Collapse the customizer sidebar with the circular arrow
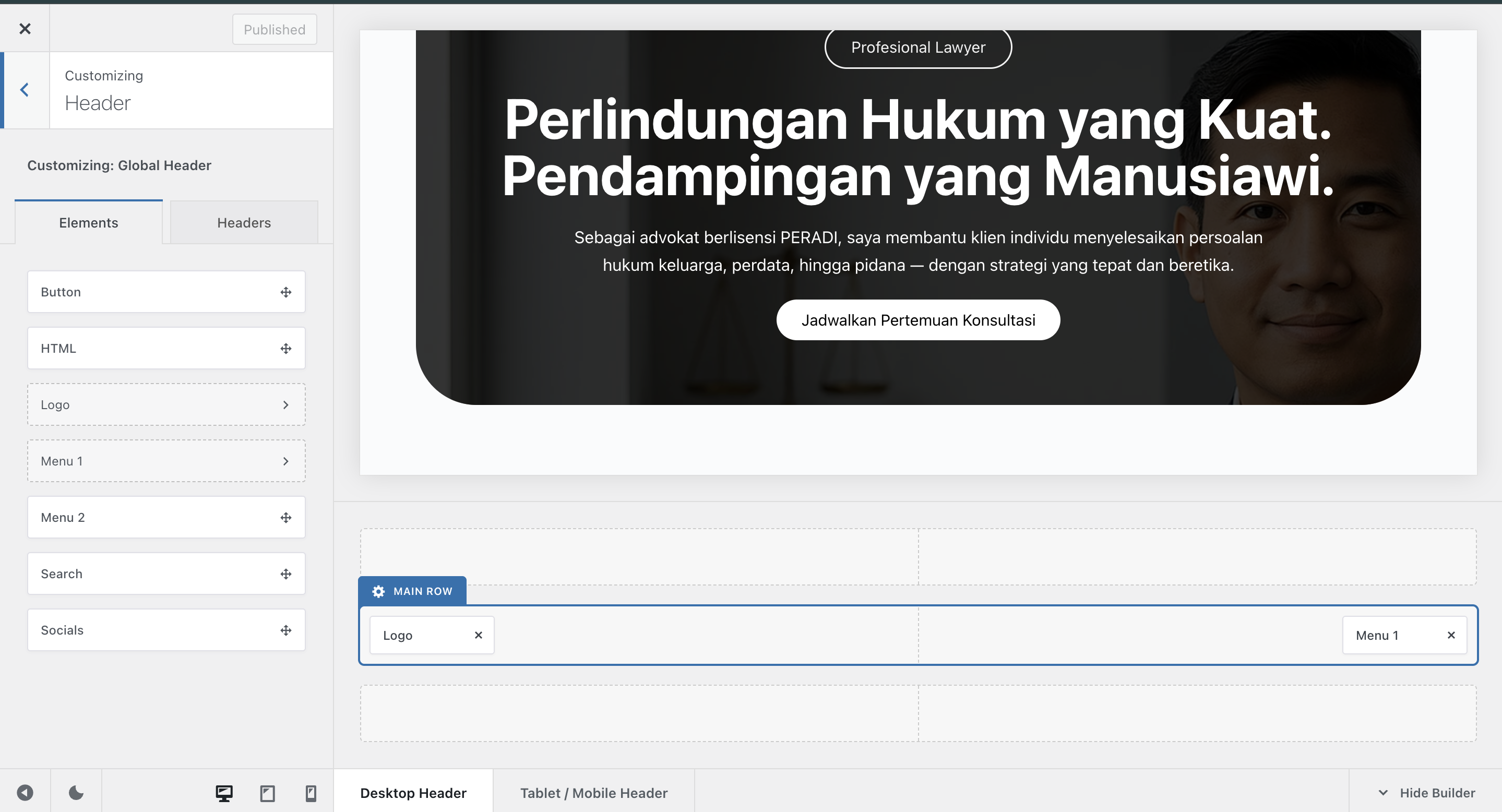 25,792
